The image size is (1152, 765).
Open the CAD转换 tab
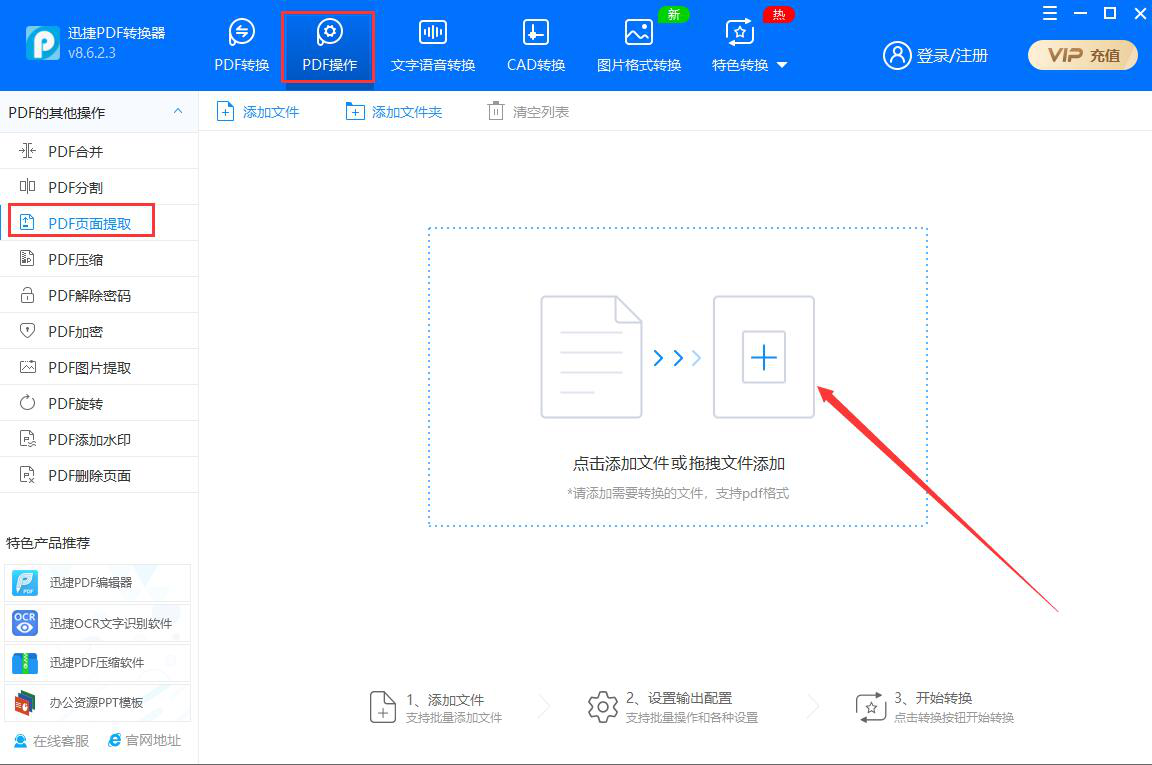[x=536, y=46]
